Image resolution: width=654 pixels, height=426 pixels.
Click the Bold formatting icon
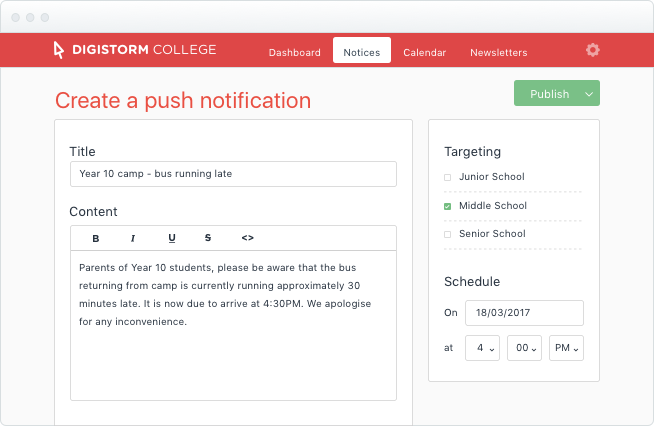[96, 238]
